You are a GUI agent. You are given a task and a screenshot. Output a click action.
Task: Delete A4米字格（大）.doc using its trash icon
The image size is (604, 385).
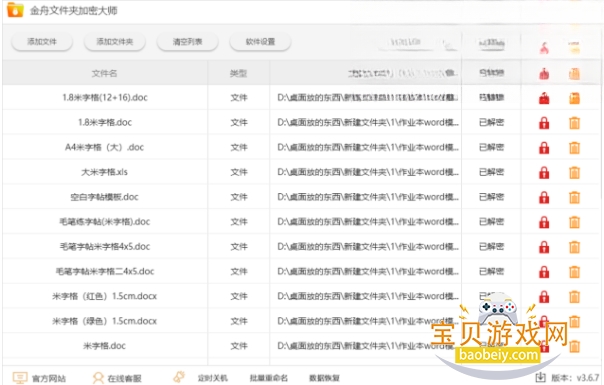tap(574, 148)
